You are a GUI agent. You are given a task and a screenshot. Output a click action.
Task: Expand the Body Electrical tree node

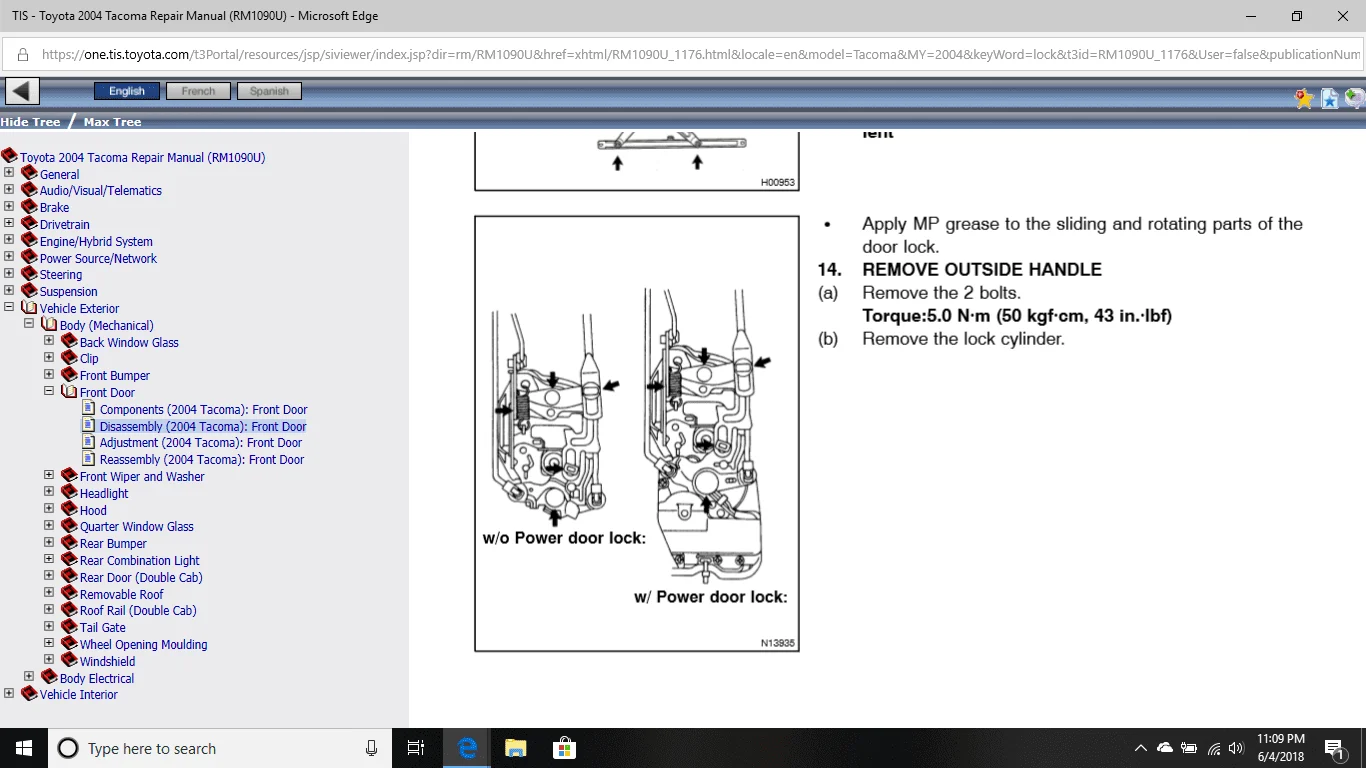[29, 677]
